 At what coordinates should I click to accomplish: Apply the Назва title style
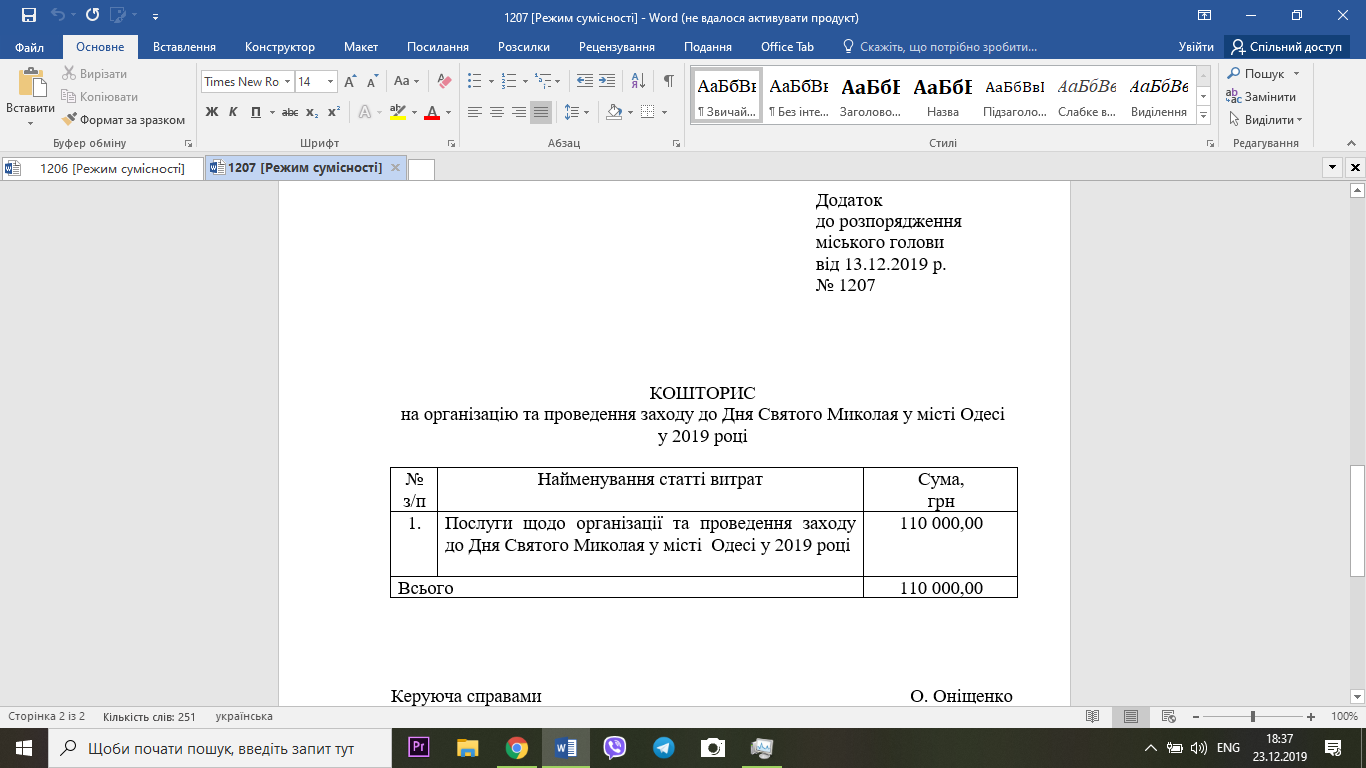point(942,96)
